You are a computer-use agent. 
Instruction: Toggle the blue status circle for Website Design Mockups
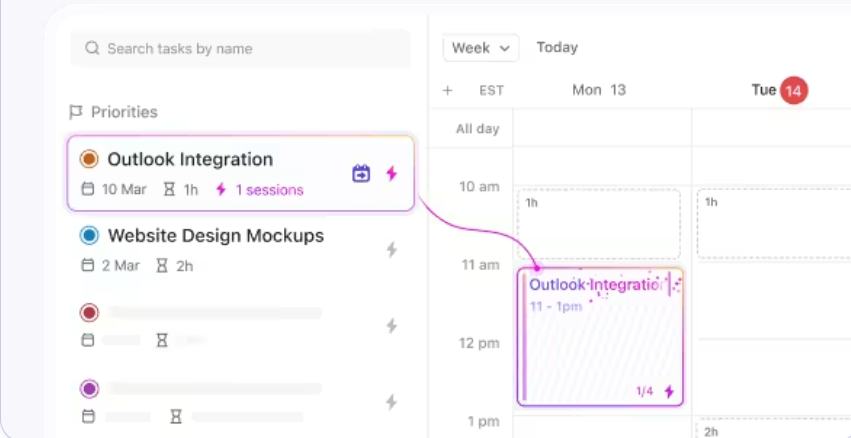(x=89, y=236)
